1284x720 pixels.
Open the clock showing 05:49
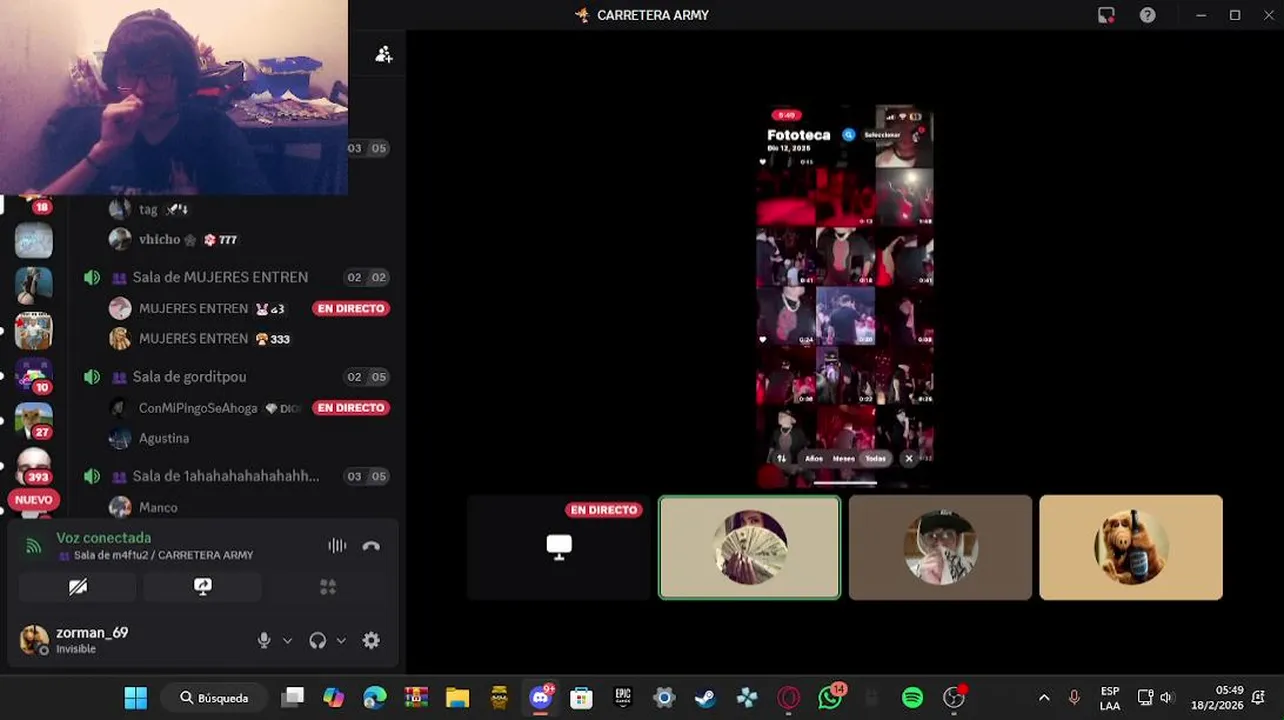pyautogui.click(x=1216, y=698)
